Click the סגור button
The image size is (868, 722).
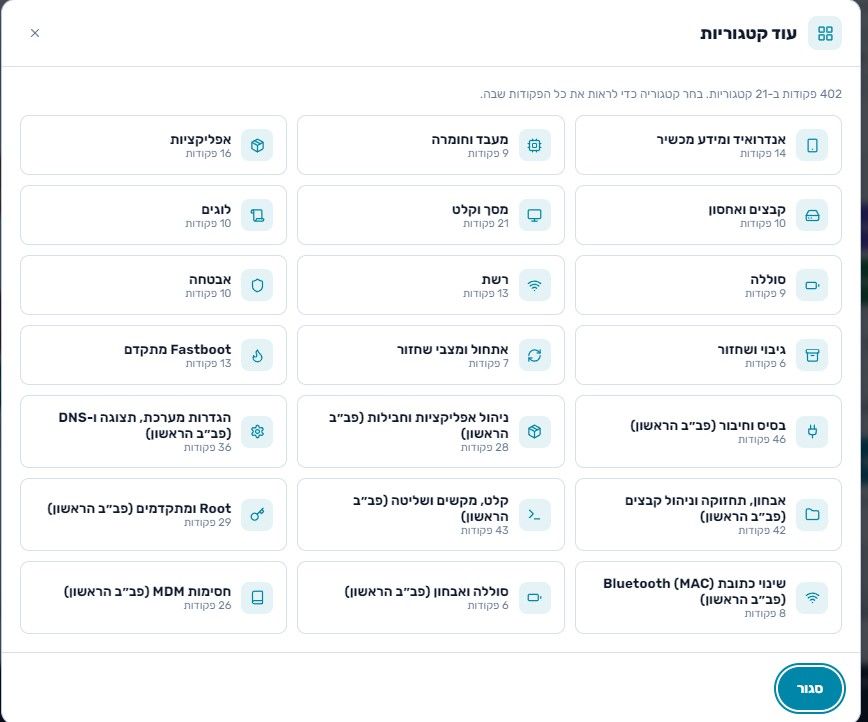click(809, 688)
